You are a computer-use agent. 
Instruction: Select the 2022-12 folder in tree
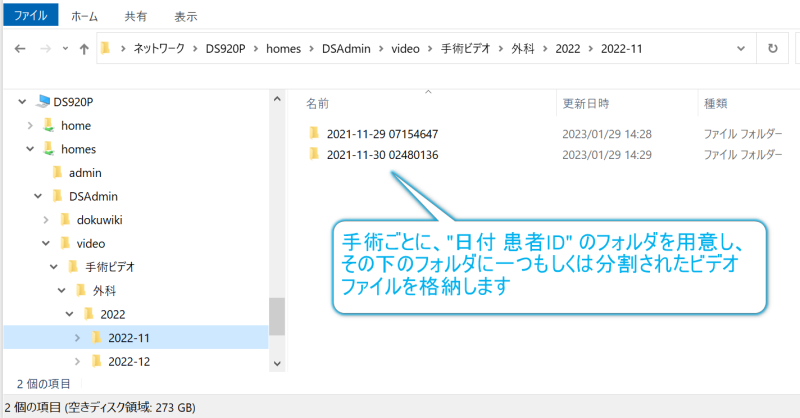(129, 361)
